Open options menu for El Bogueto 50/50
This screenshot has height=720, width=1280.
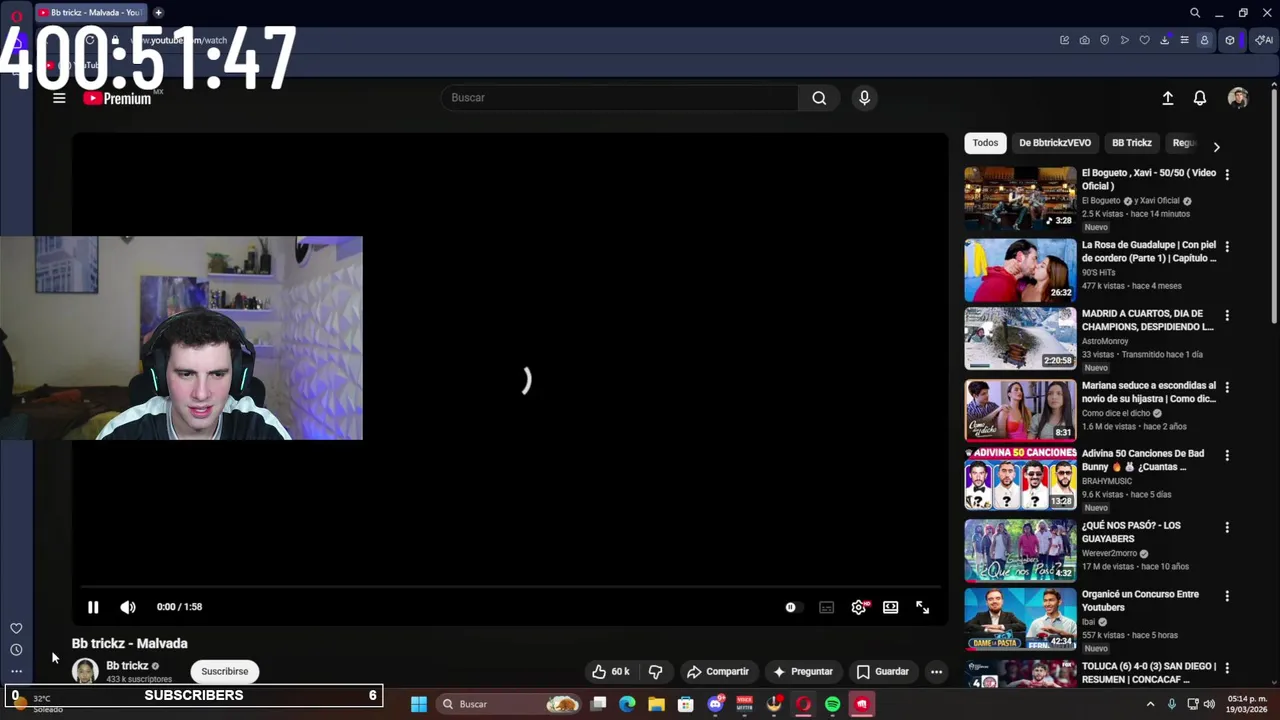[1227, 174]
